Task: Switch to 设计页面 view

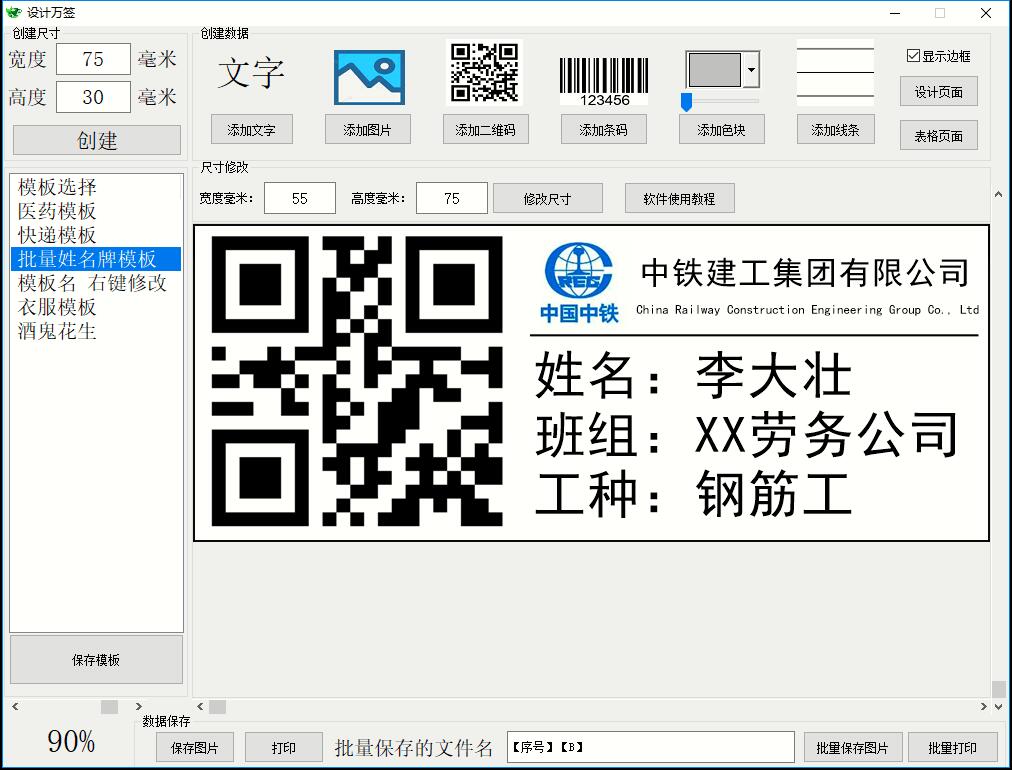Action: (938, 92)
